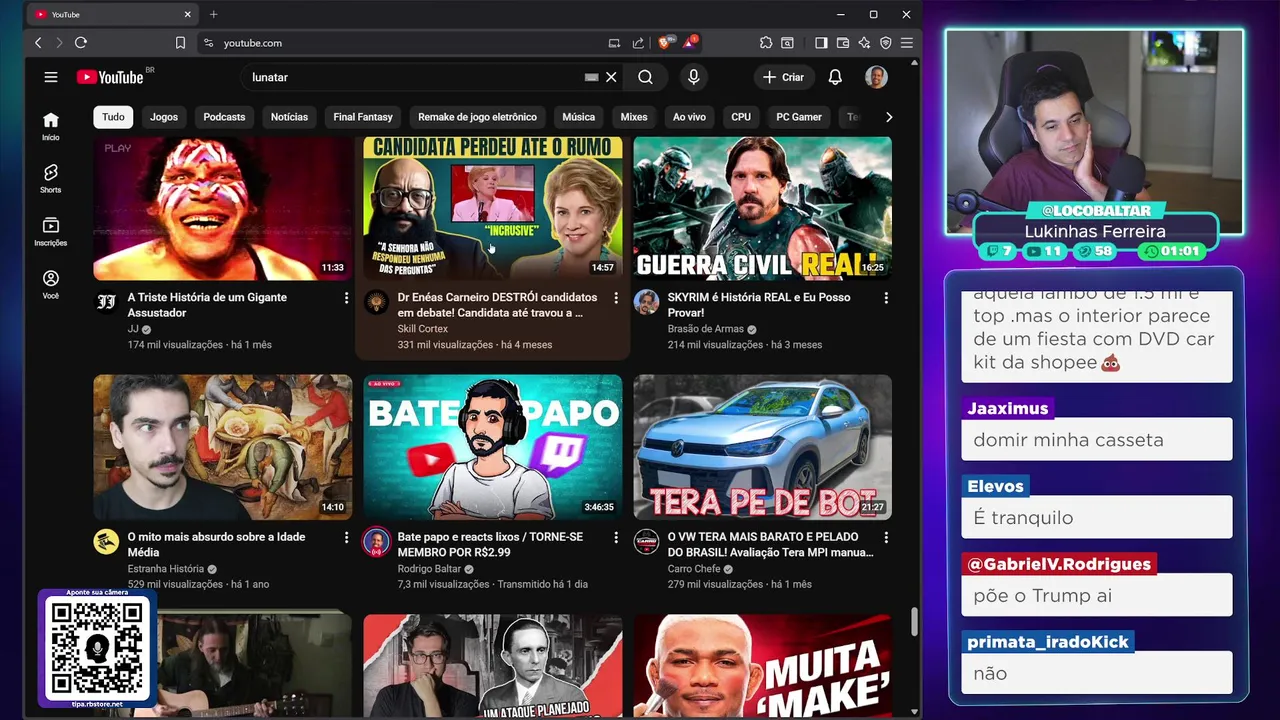1280x720 pixels.
Task: Open the Brasão de Armas channel link
Action: (705, 329)
